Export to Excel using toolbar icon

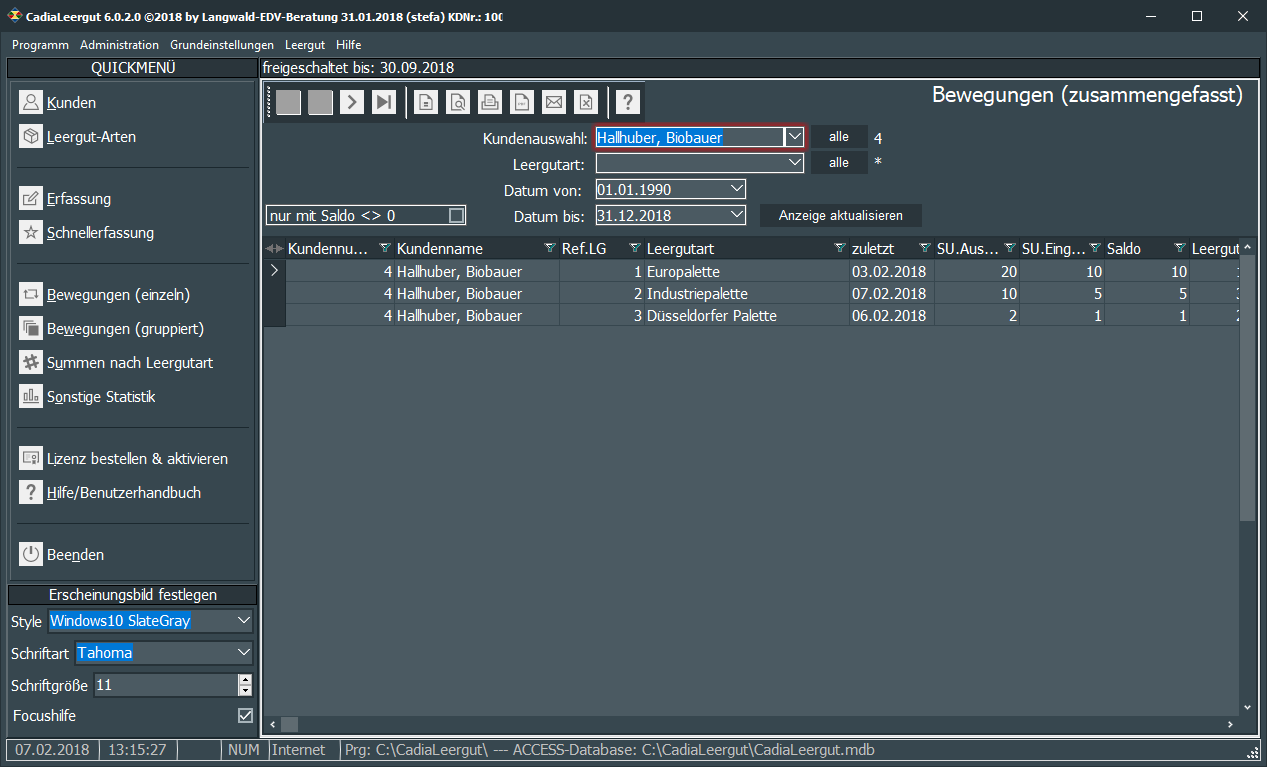click(586, 102)
